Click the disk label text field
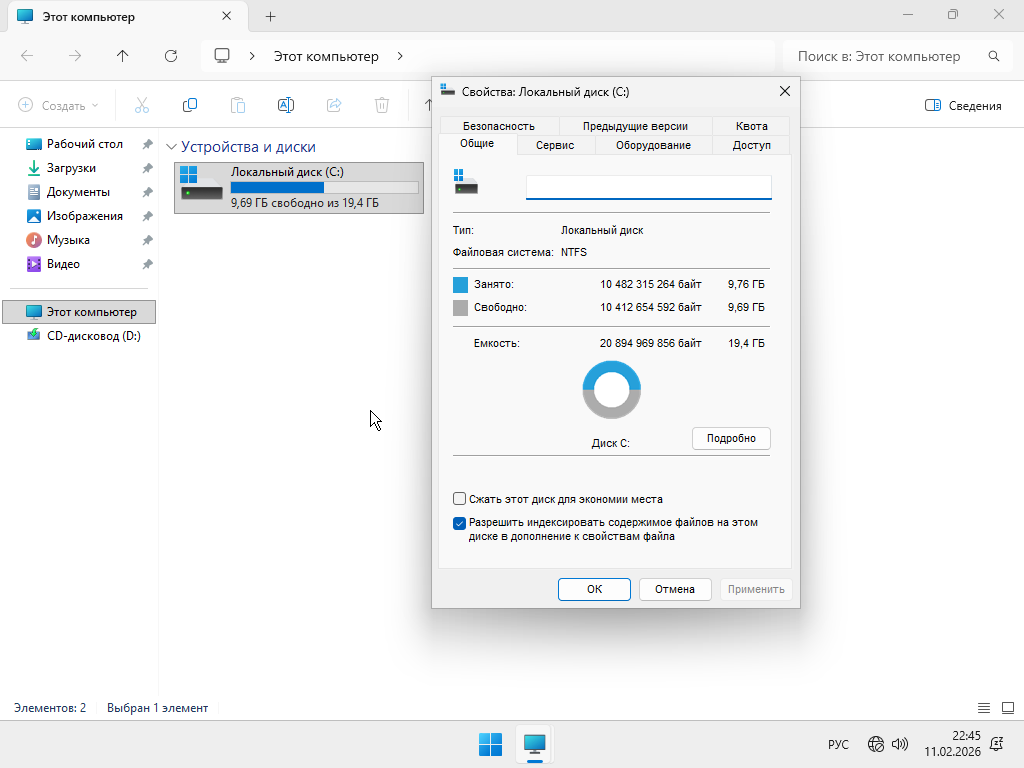Screen dimensions: 1024x768 (x=648, y=187)
